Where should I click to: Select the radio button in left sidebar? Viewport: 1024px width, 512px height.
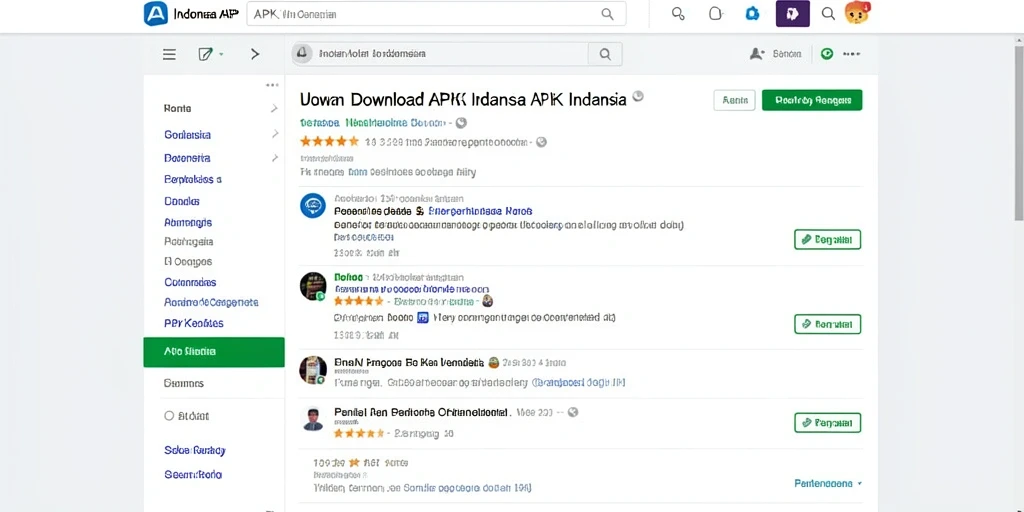169,415
